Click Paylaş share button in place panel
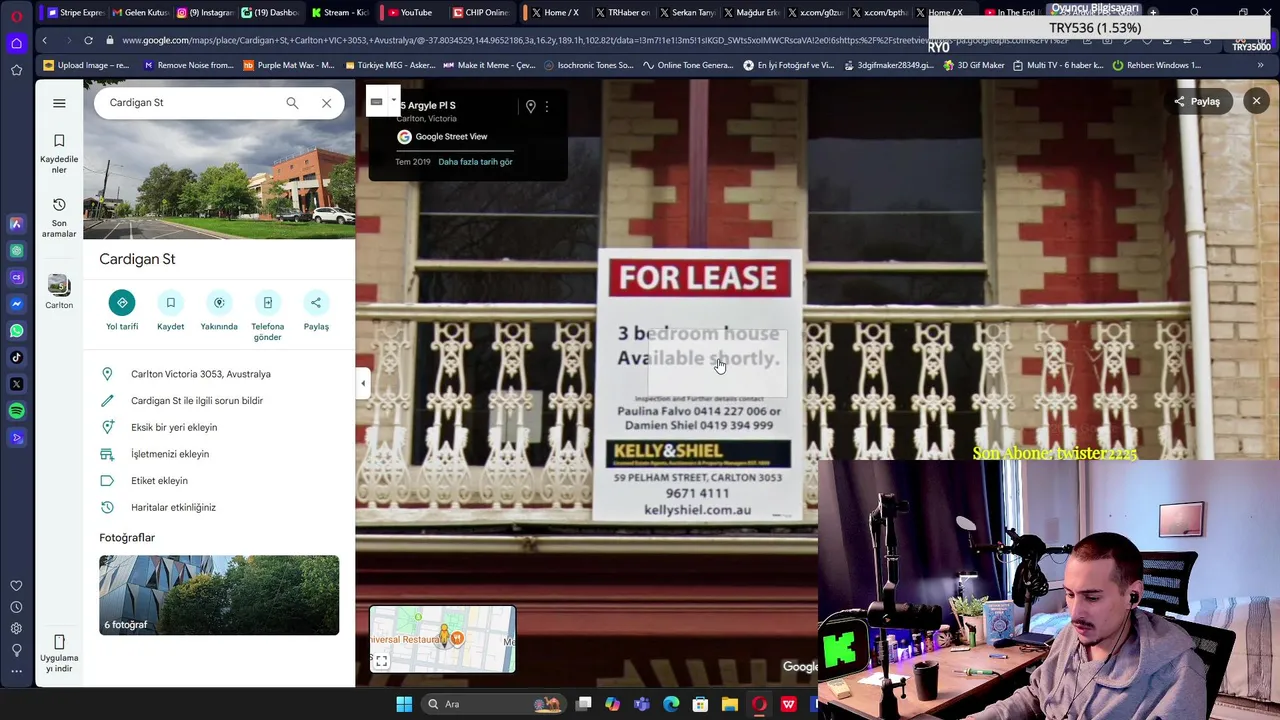 pos(316,311)
